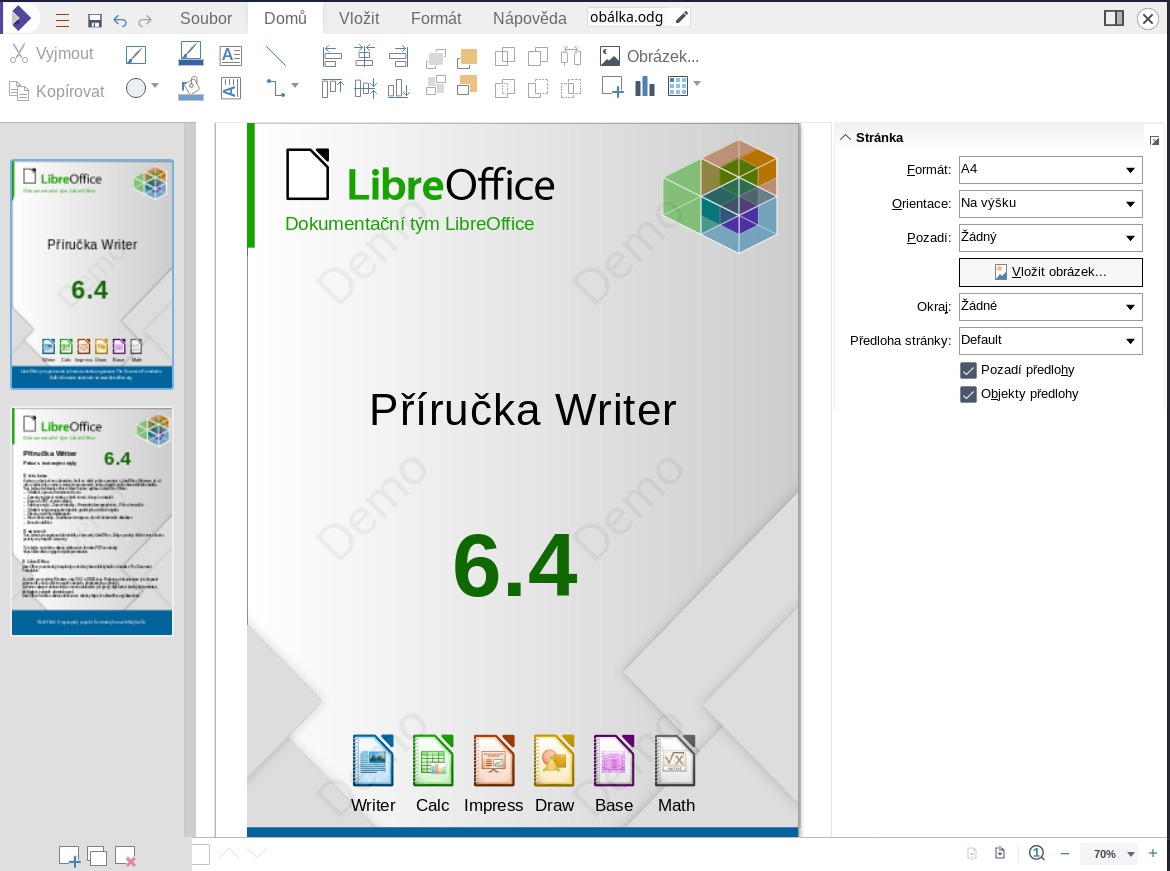Zoom out with the minus button
Viewport: 1170px width, 871px height.
tap(1065, 854)
